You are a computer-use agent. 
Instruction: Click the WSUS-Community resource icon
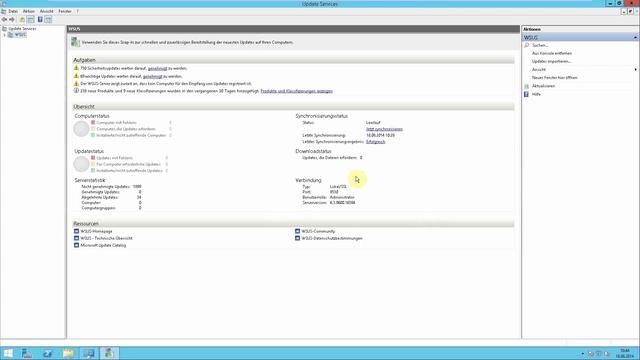pos(298,231)
